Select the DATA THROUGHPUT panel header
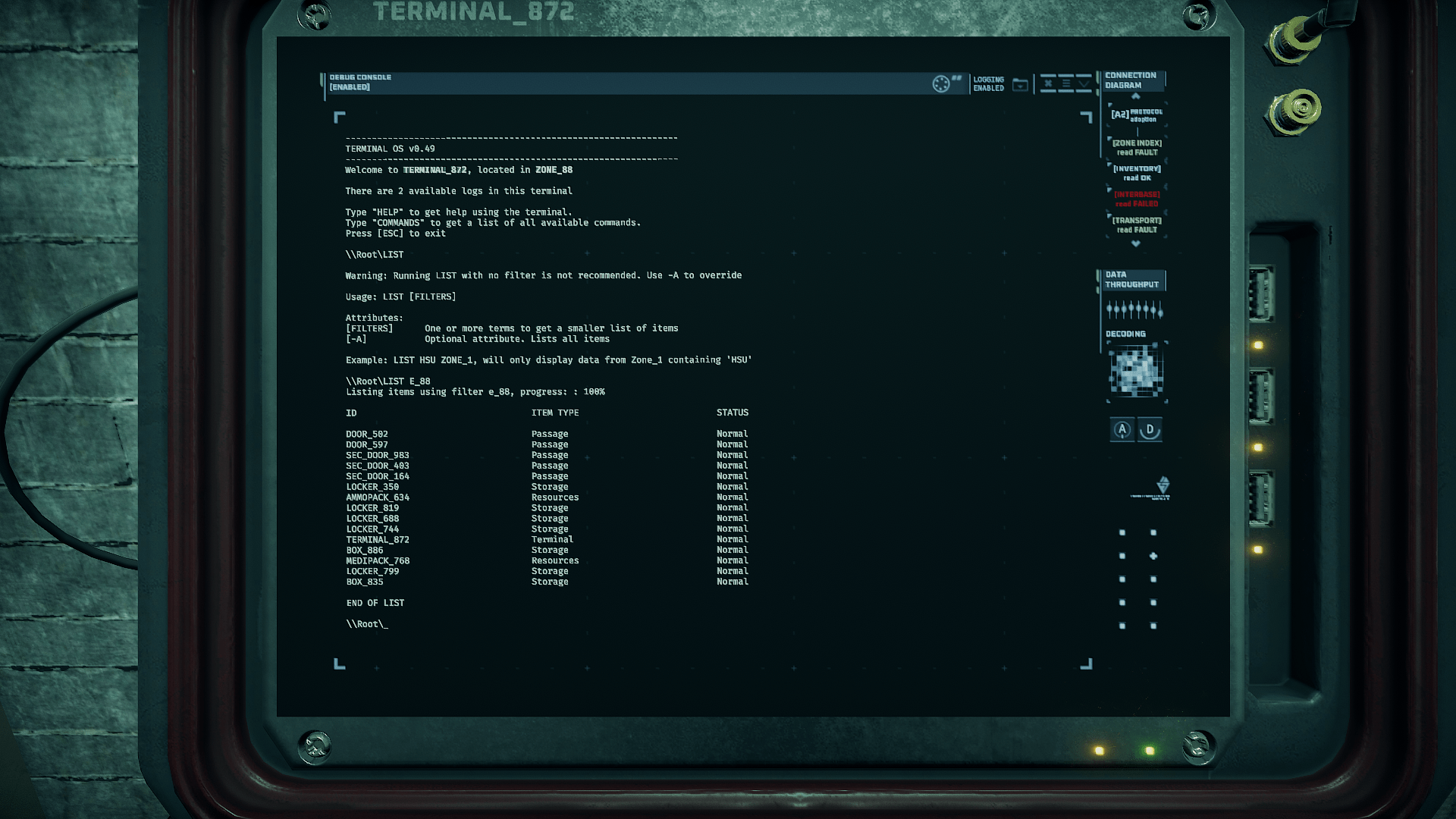1456x819 pixels. [1131, 280]
